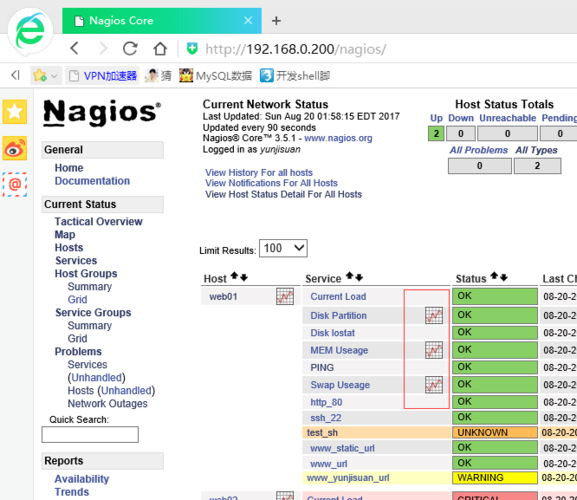Viewport: 577px width, 500px height.
Task: Open the MySQL数据 bookmark
Action: (216, 76)
